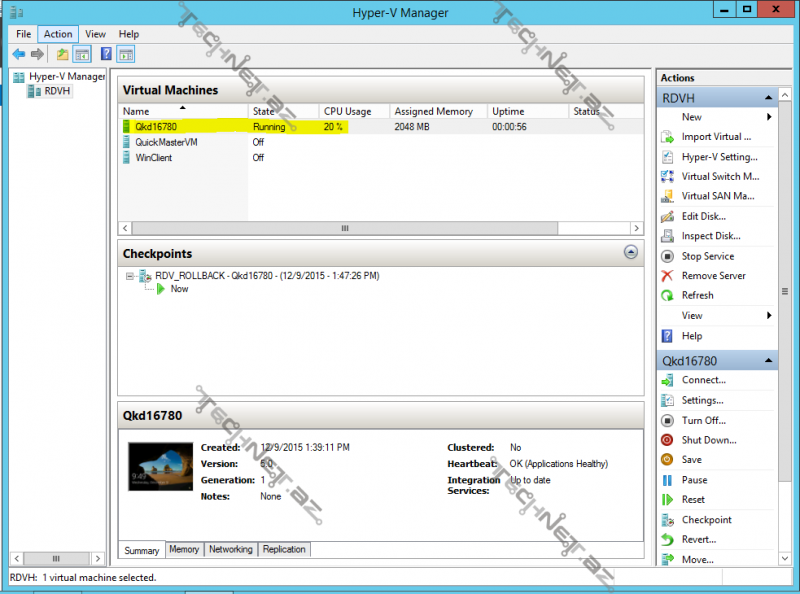Click the Help question mark toolbar icon
This screenshot has width=800, height=594.
coord(106,54)
